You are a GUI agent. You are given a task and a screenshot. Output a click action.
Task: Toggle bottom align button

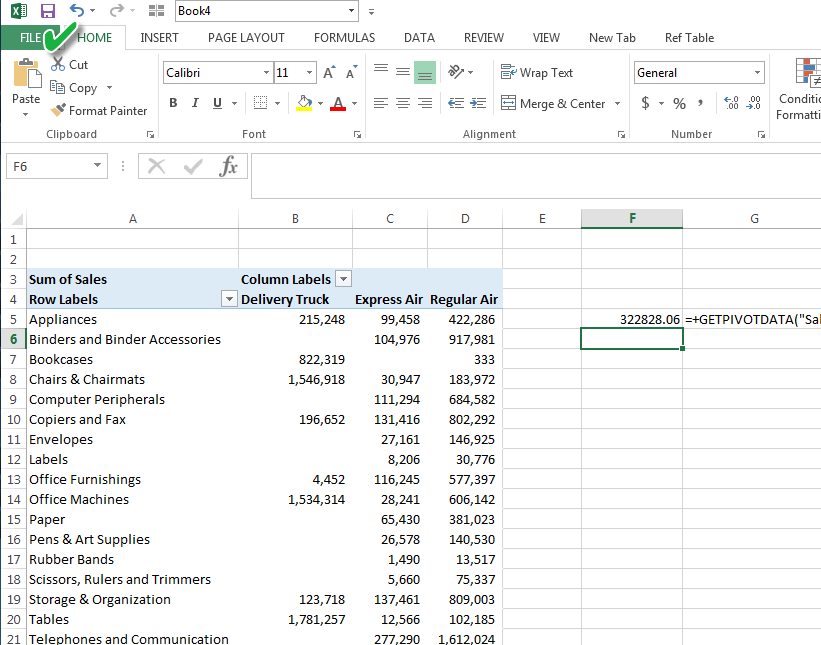[x=425, y=72]
